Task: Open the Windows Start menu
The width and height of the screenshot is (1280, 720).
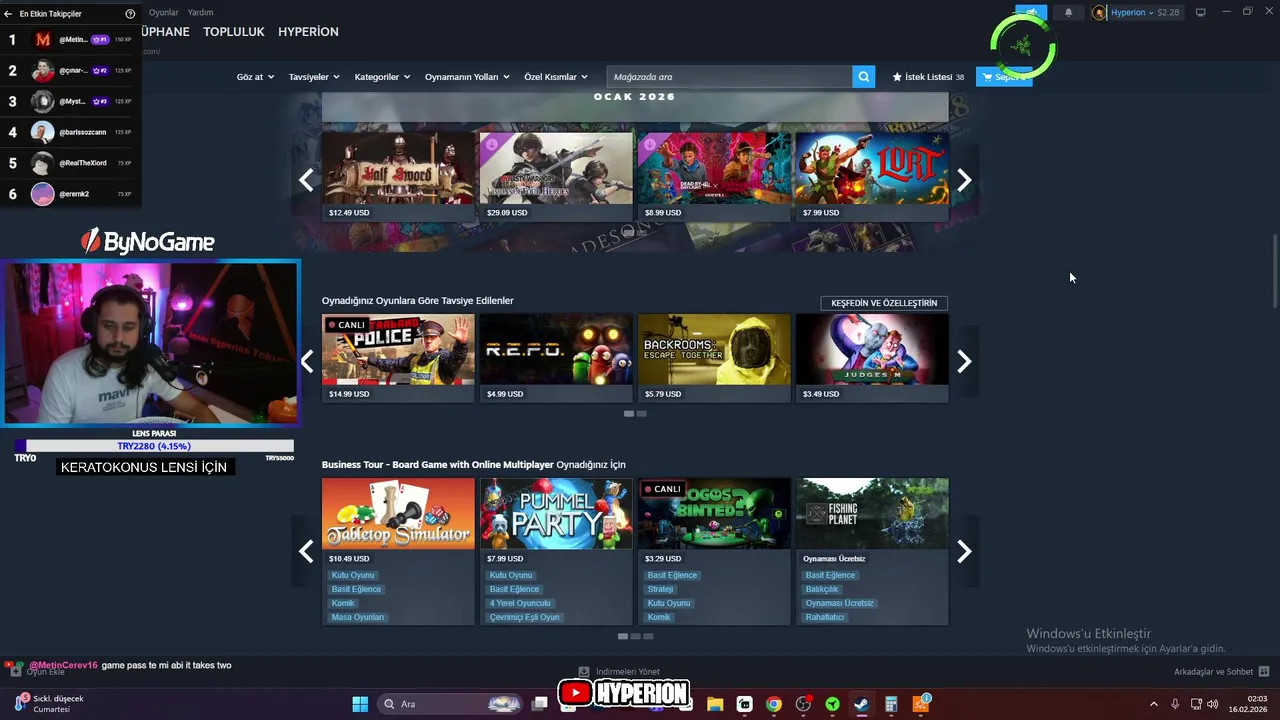Action: click(360, 704)
